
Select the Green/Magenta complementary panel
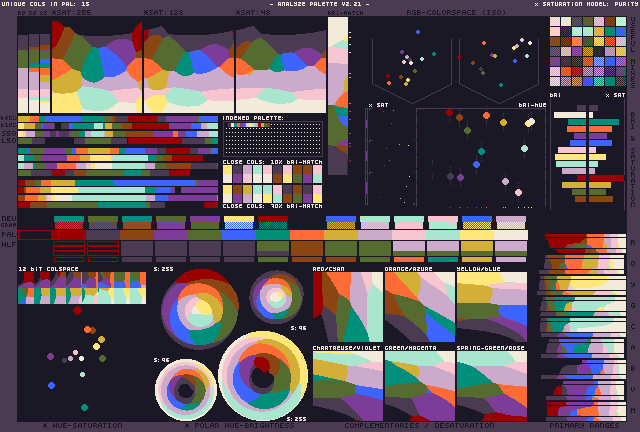pos(419,386)
